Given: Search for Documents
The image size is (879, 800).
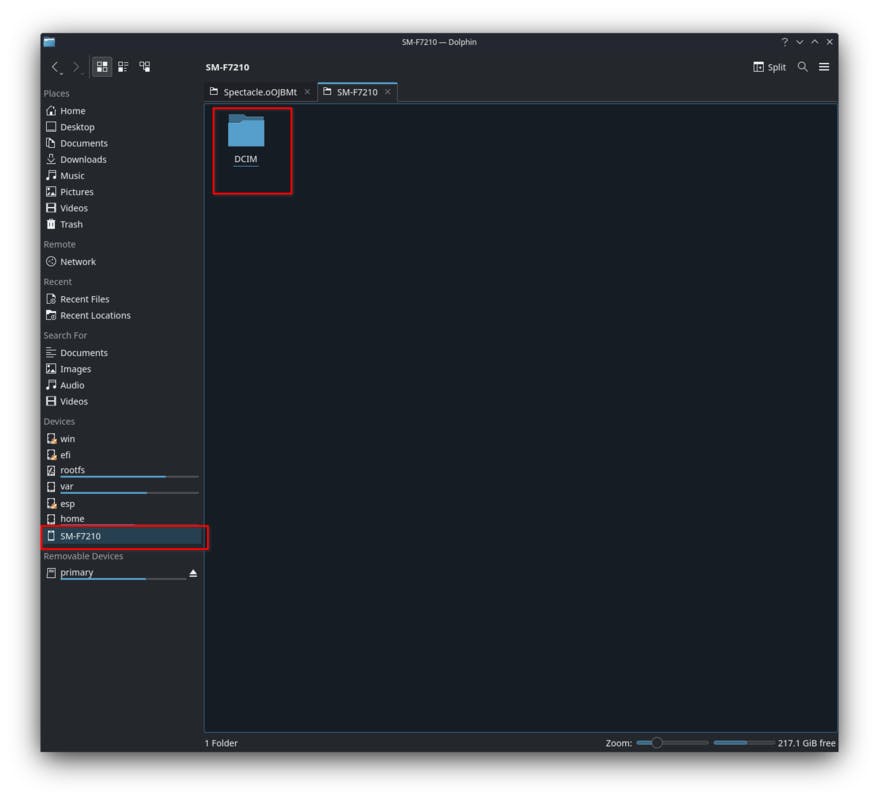Looking at the screenshot, I should 121,353.
